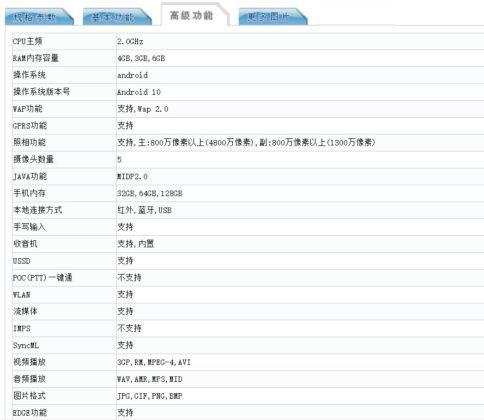The image size is (484, 420).
Task: Click the 手写输入 label
Action: (29, 227)
